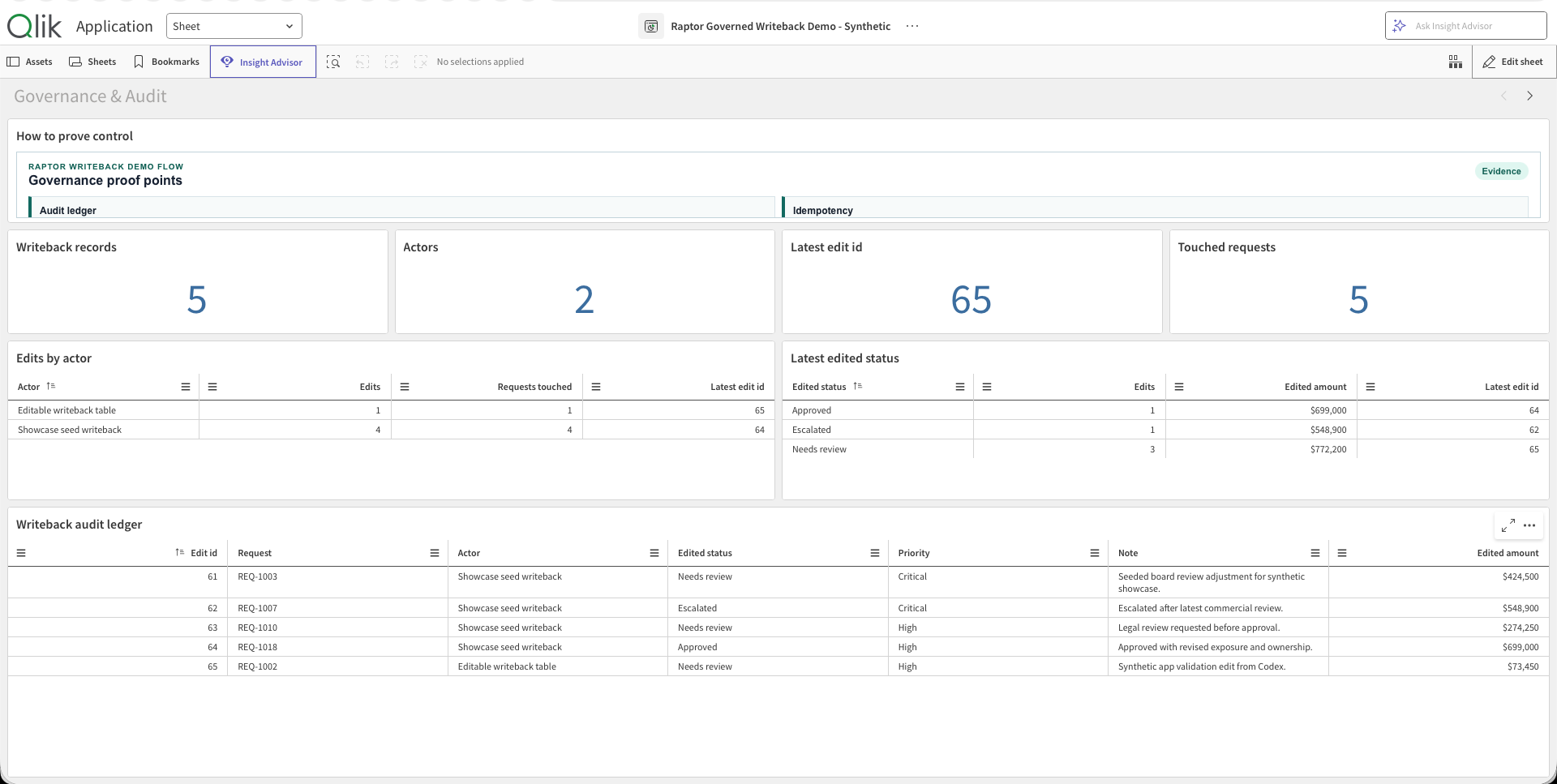Select the Idempotency proof point

[x=1155, y=208]
